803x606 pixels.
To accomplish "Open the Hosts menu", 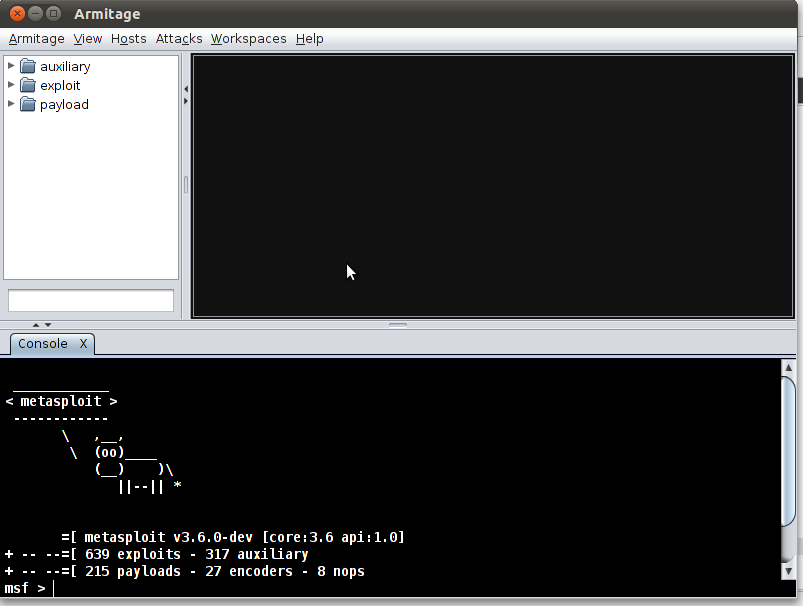I will tap(128, 39).
